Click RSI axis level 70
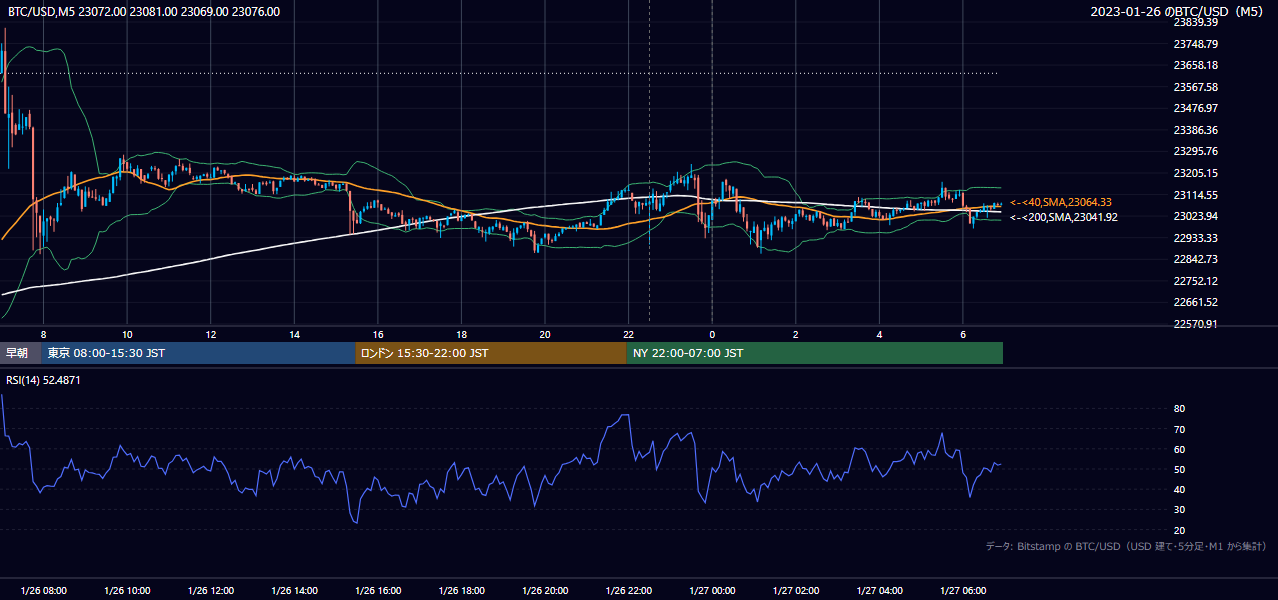The image size is (1278, 600). point(1179,429)
